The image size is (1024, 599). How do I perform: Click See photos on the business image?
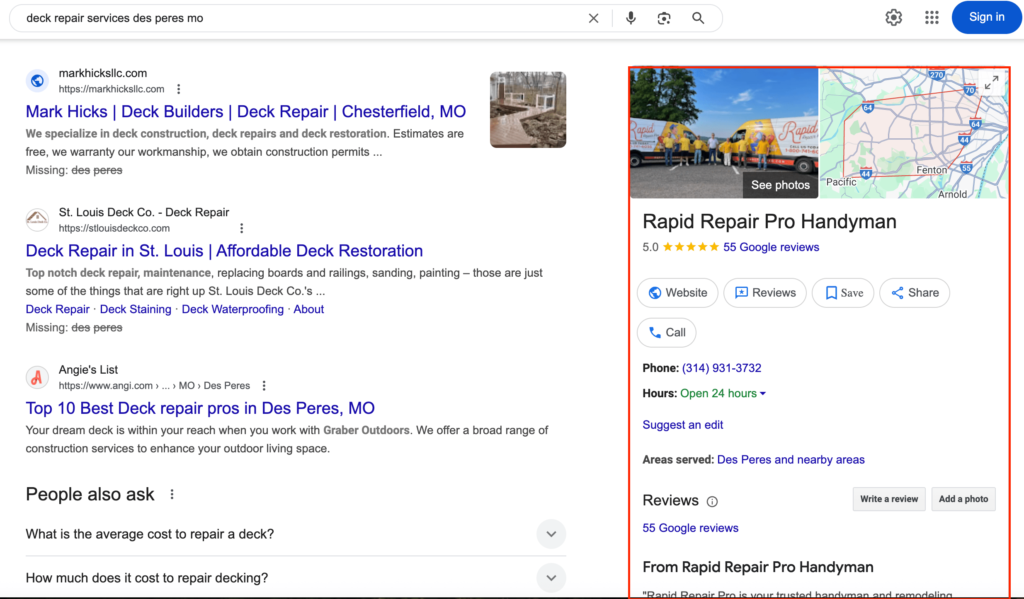click(780, 185)
